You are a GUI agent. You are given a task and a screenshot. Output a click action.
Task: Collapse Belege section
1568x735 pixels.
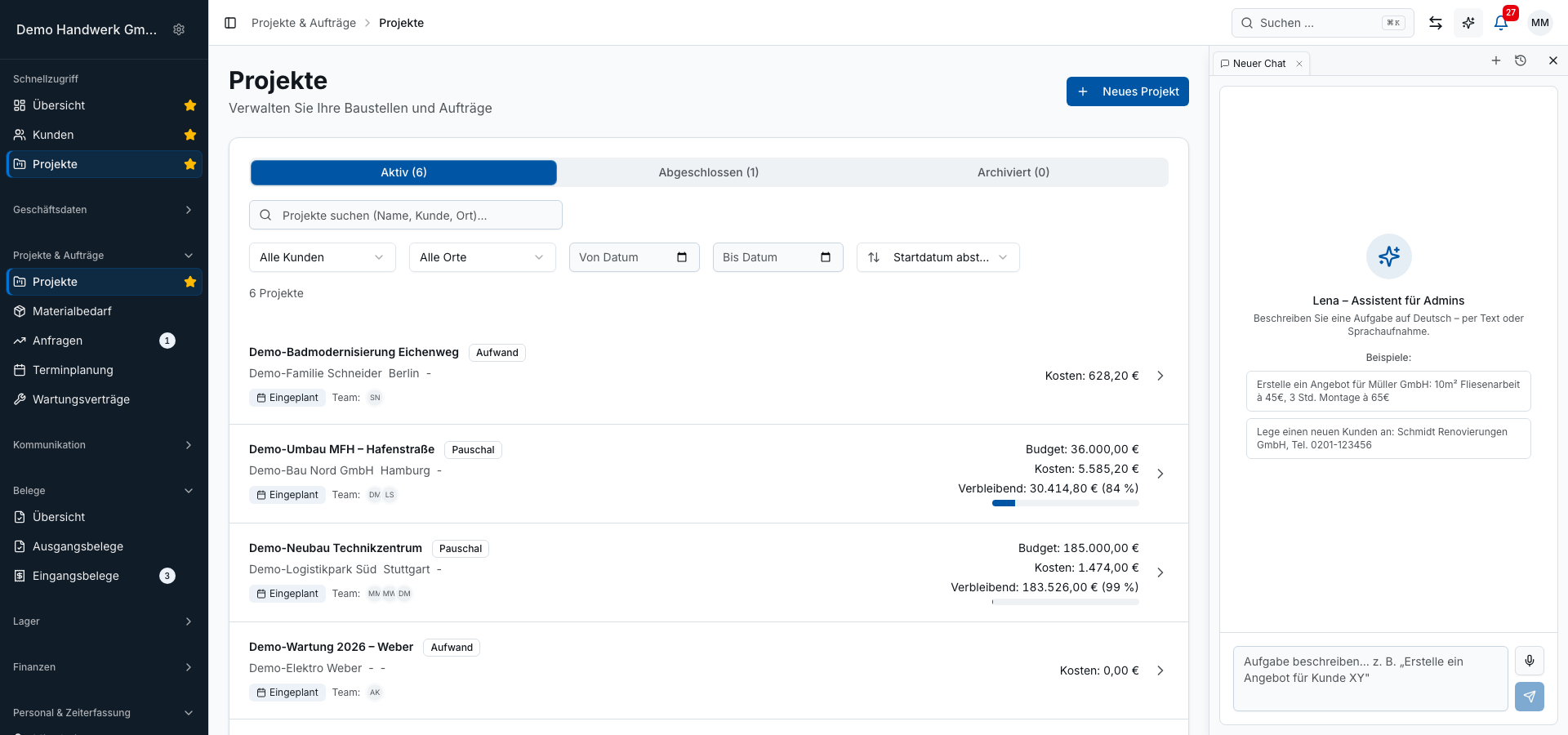pyautogui.click(x=105, y=491)
